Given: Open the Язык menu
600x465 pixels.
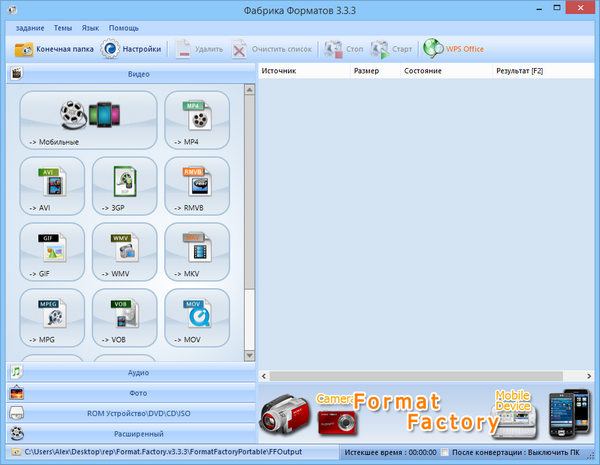Looking at the screenshot, I should click(89, 29).
